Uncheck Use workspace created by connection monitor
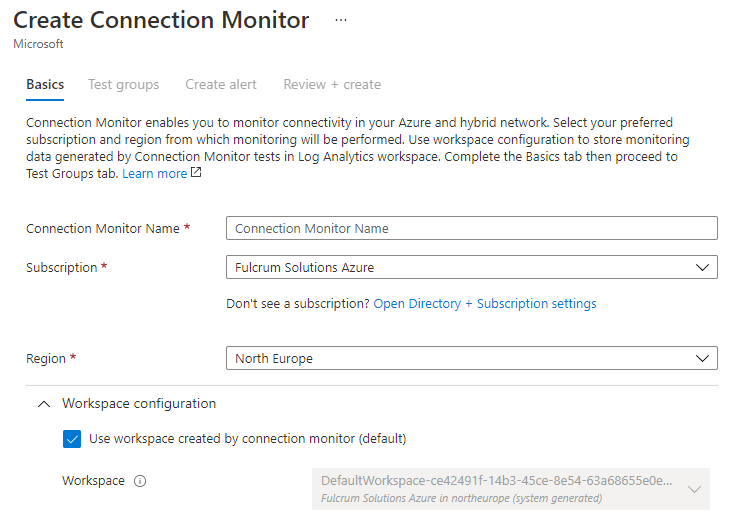The height and width of the screenshot is (525, 736). [x=72, y=438]
